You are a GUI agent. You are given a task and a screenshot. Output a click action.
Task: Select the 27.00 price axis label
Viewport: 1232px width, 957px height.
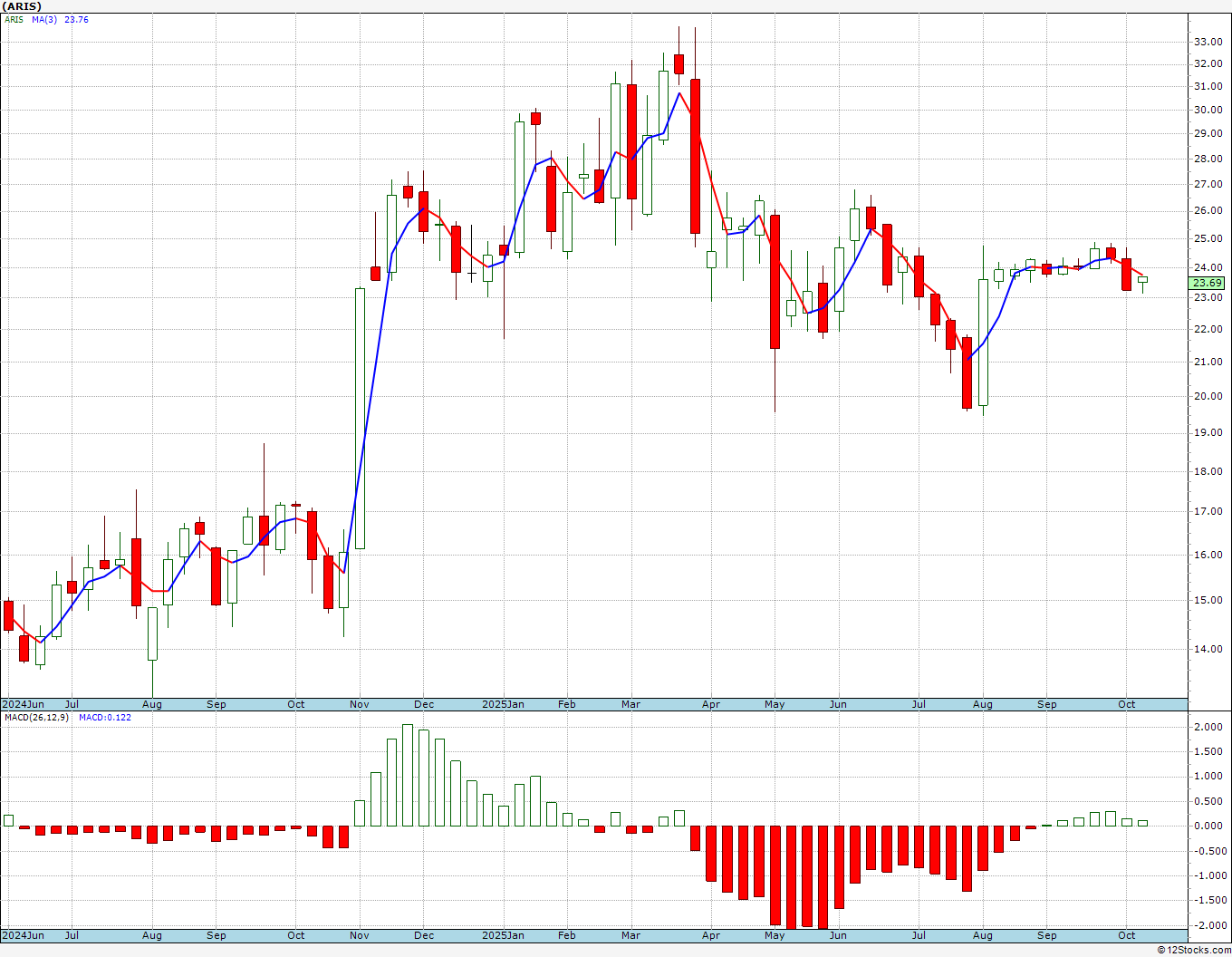[1208, 185]
